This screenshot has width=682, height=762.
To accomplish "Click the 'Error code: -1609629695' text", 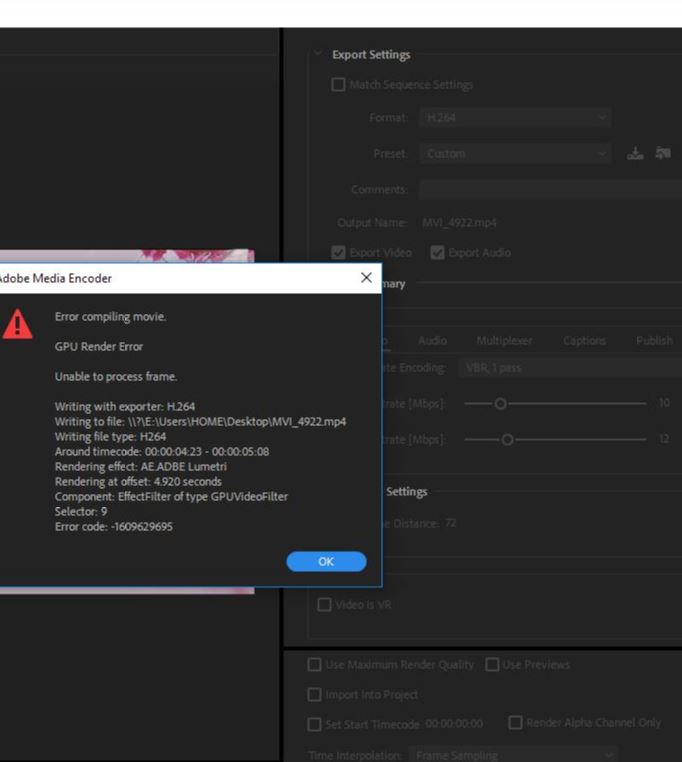I will [x=114, y=526].
